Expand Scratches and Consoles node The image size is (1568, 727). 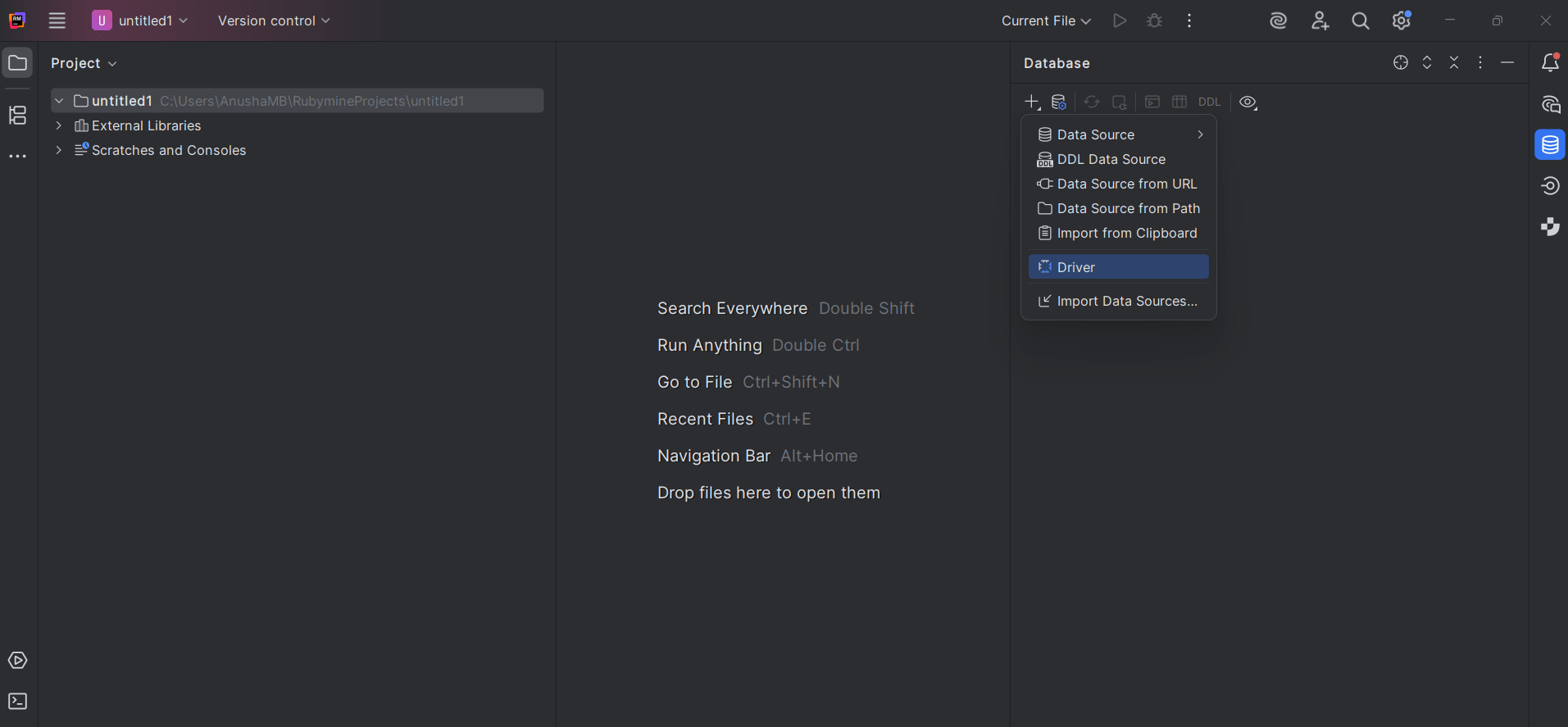click(59, 150)
